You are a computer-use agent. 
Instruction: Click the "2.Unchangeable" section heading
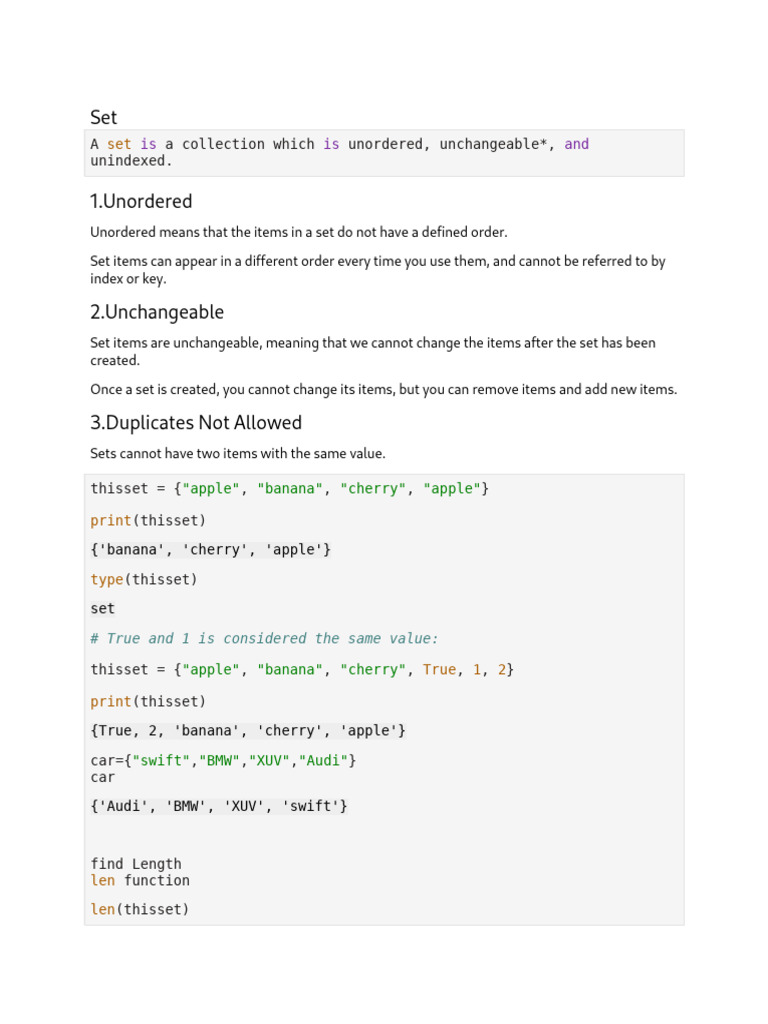157,312
